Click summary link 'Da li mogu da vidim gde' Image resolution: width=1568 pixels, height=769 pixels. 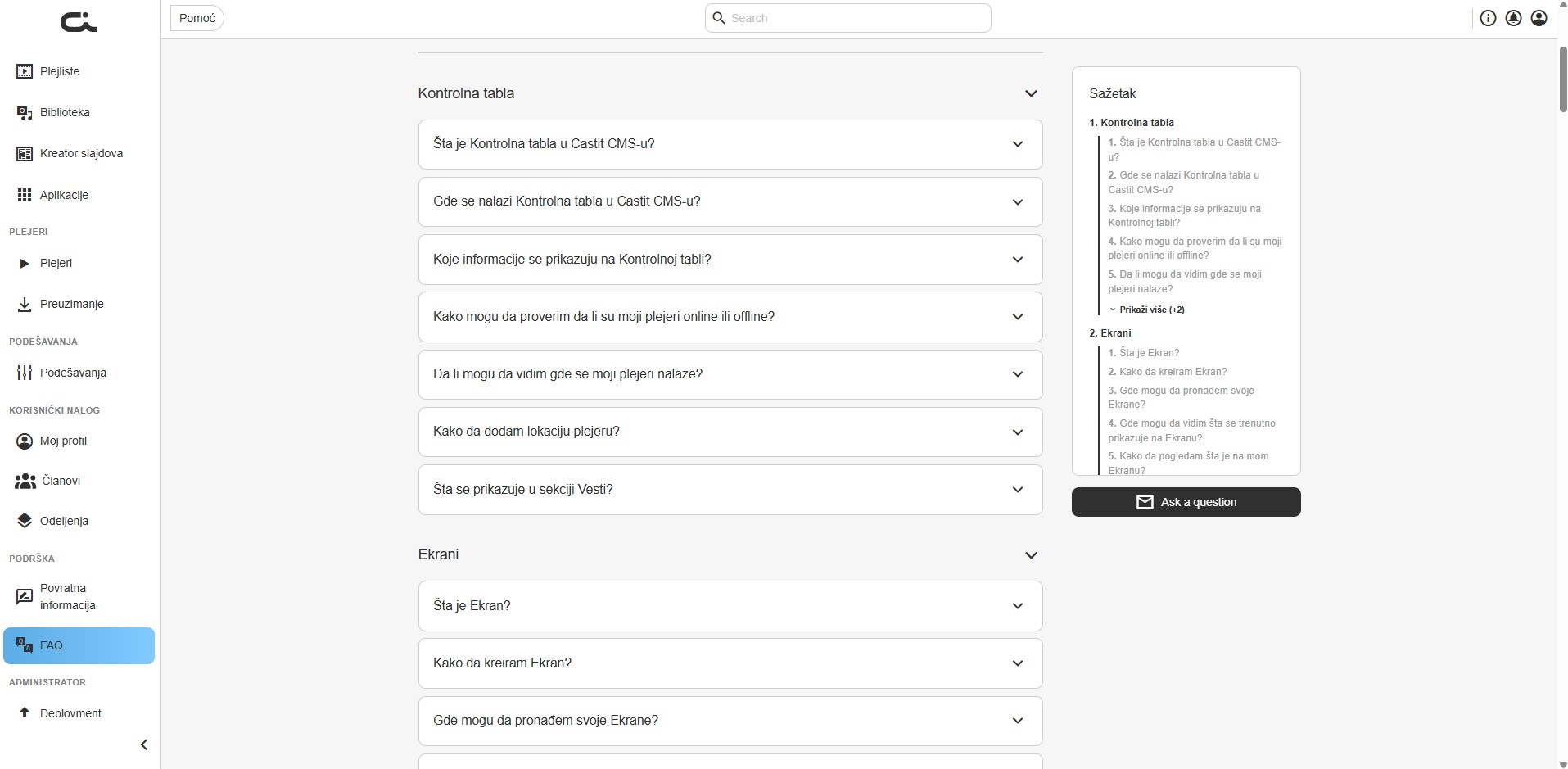(x=1185, y=282)
